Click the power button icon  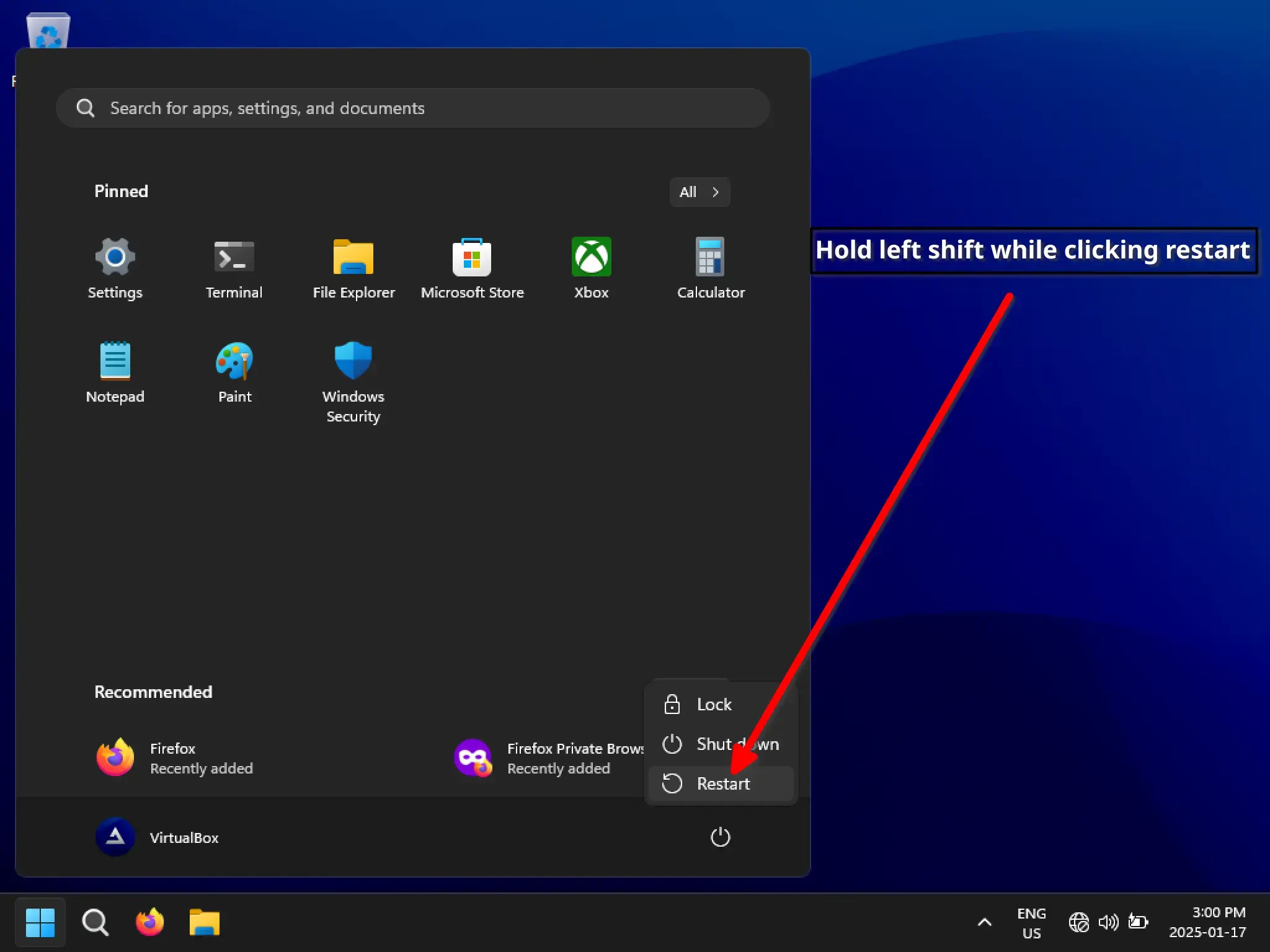pos(719,837)
